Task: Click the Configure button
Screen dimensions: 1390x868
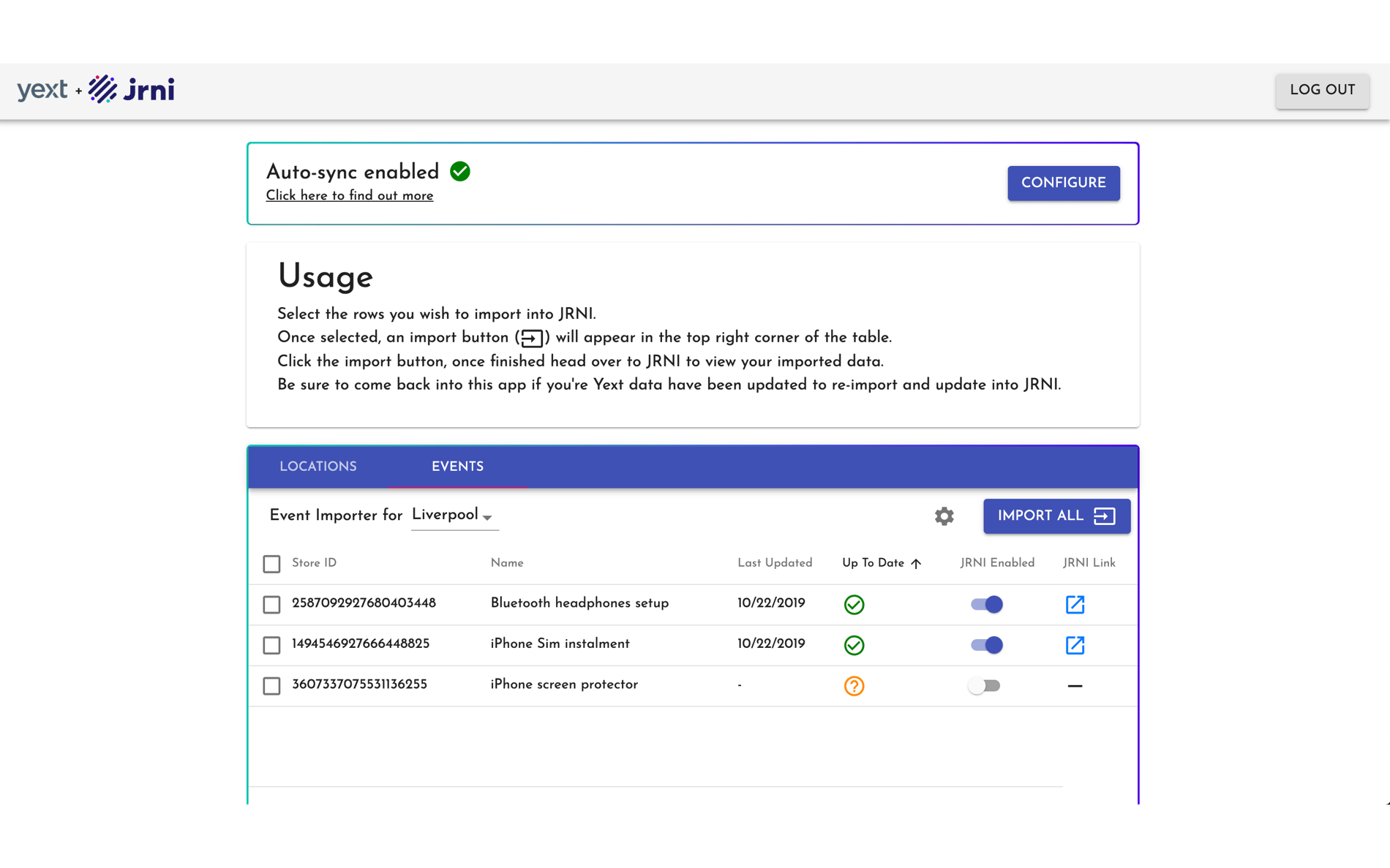Action: [1063, 183]
